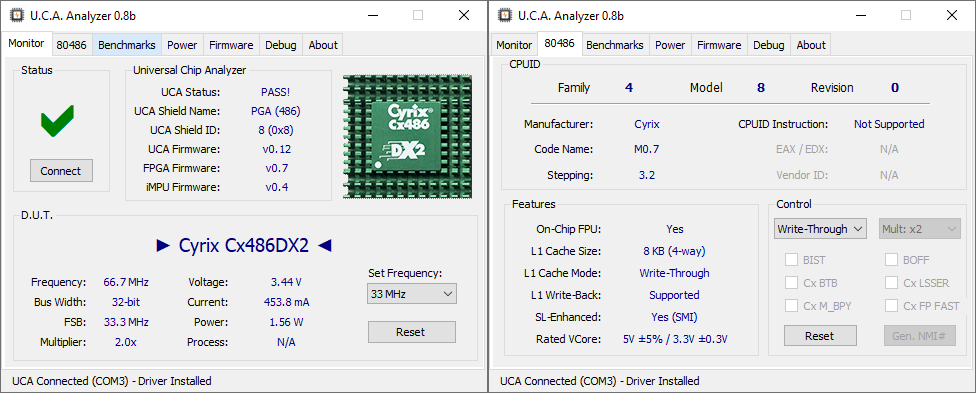Click the Connect button
Screen dimensions: 976x393
click(61, 171)
